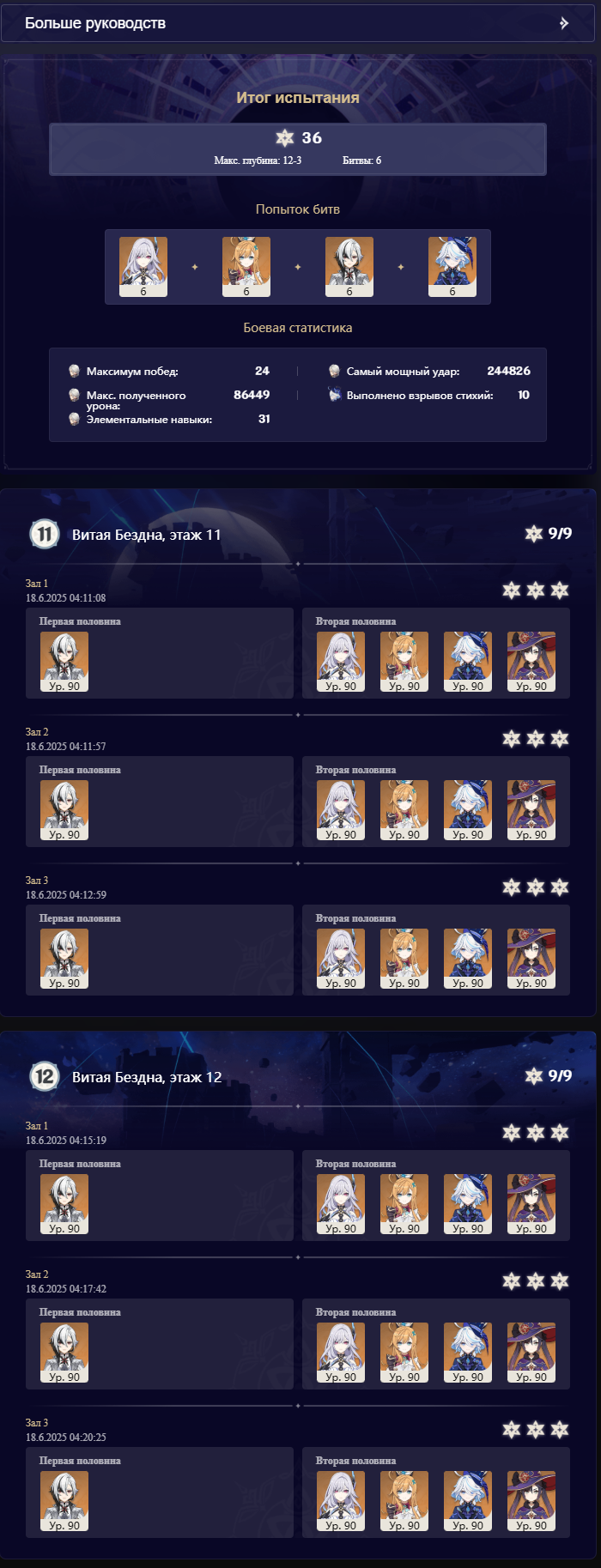Image resolution: width=601 pixels, height=1568 pixels.
Task: Click the floor 12 star 9/9 icon
Action: pyautogui.click(x=534, y=1076)
